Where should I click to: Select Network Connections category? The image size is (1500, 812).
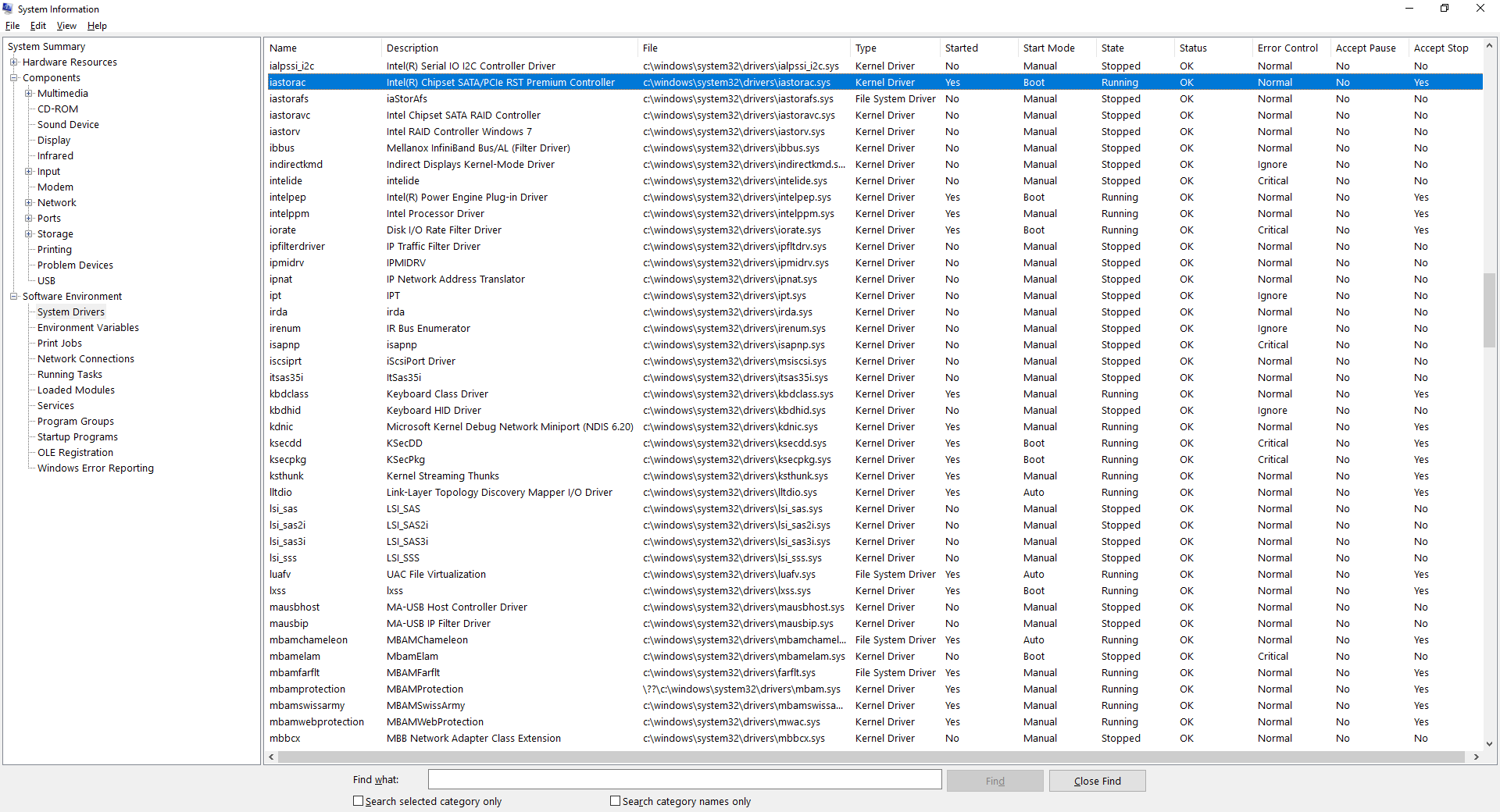tap(86, 359)
